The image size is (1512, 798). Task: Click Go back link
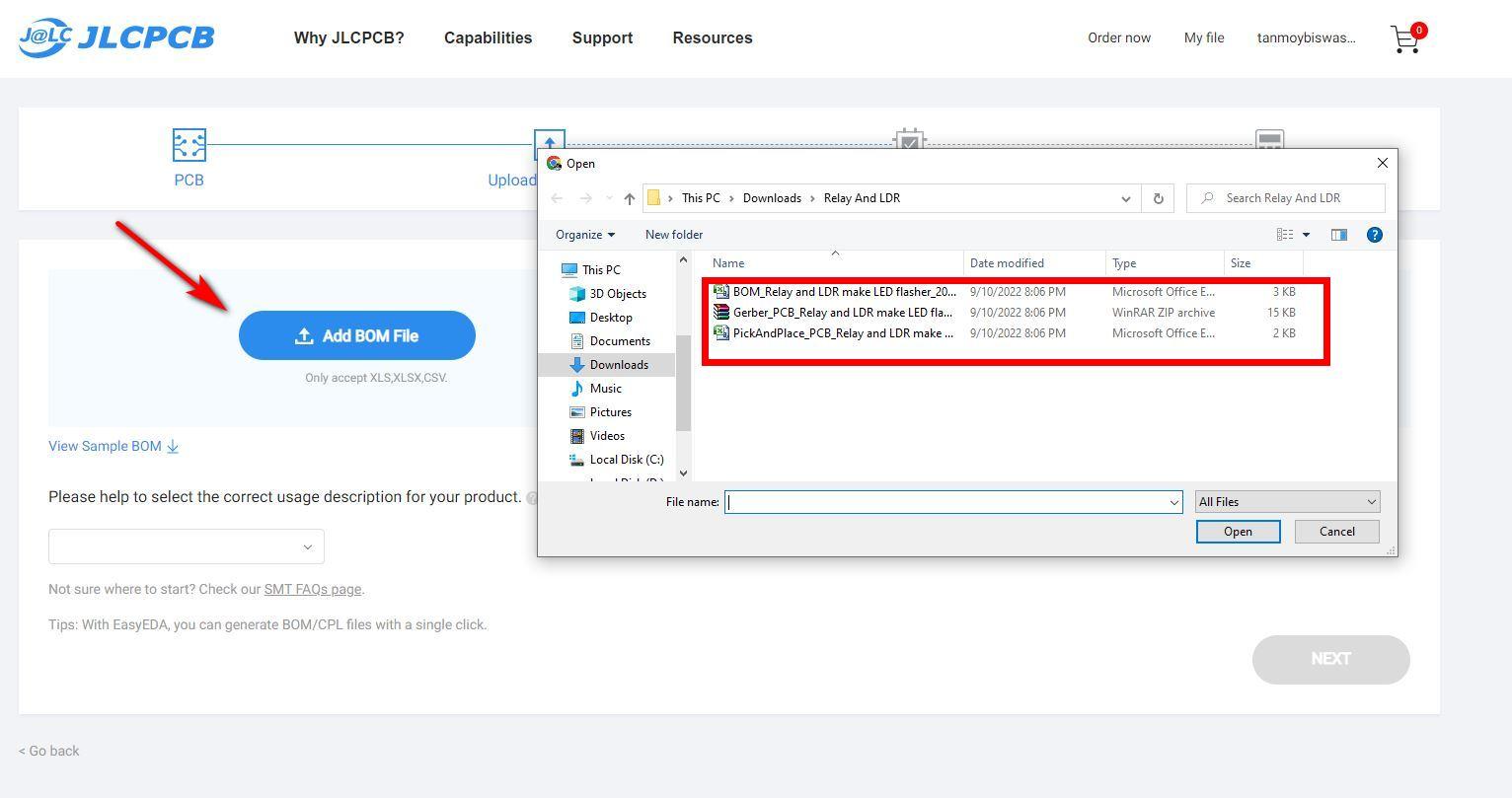[49, 751]
